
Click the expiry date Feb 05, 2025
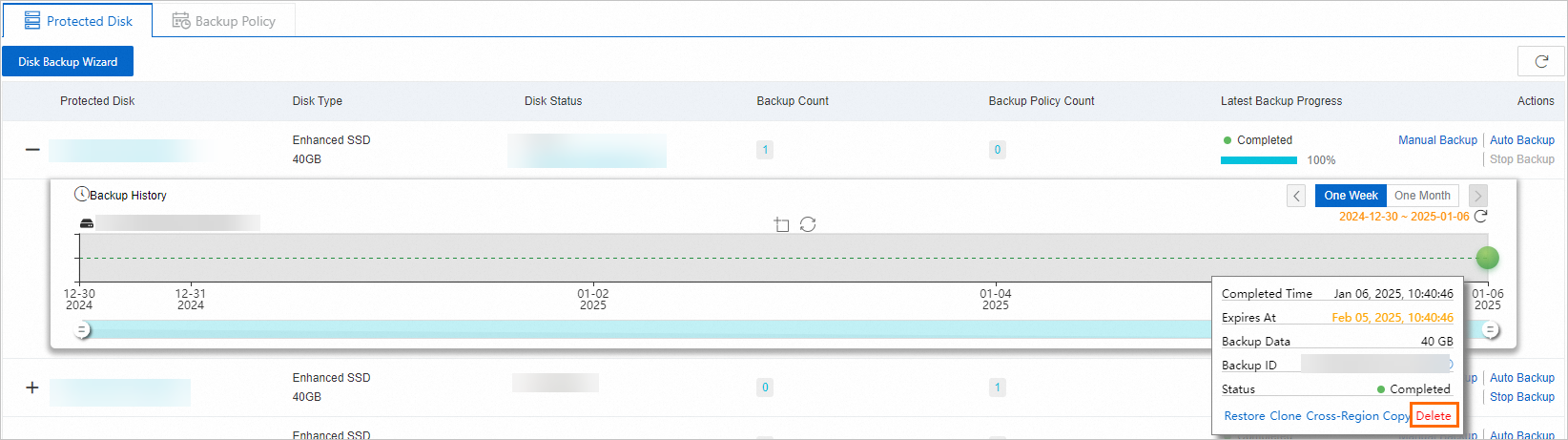[x=1393, y=318]
